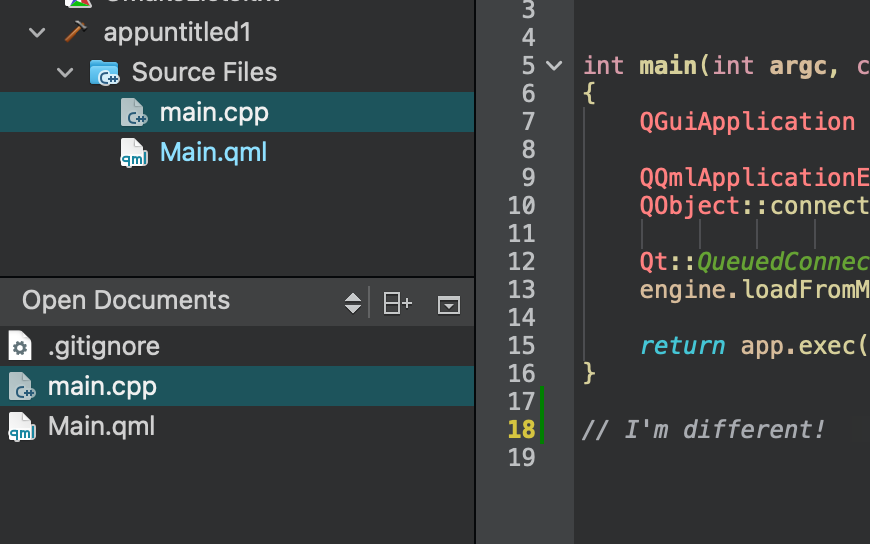The width and height of the screenshot is (870, 544).
Task: Click the Main.qml icon in Open Documents
Action: [21, 427]
